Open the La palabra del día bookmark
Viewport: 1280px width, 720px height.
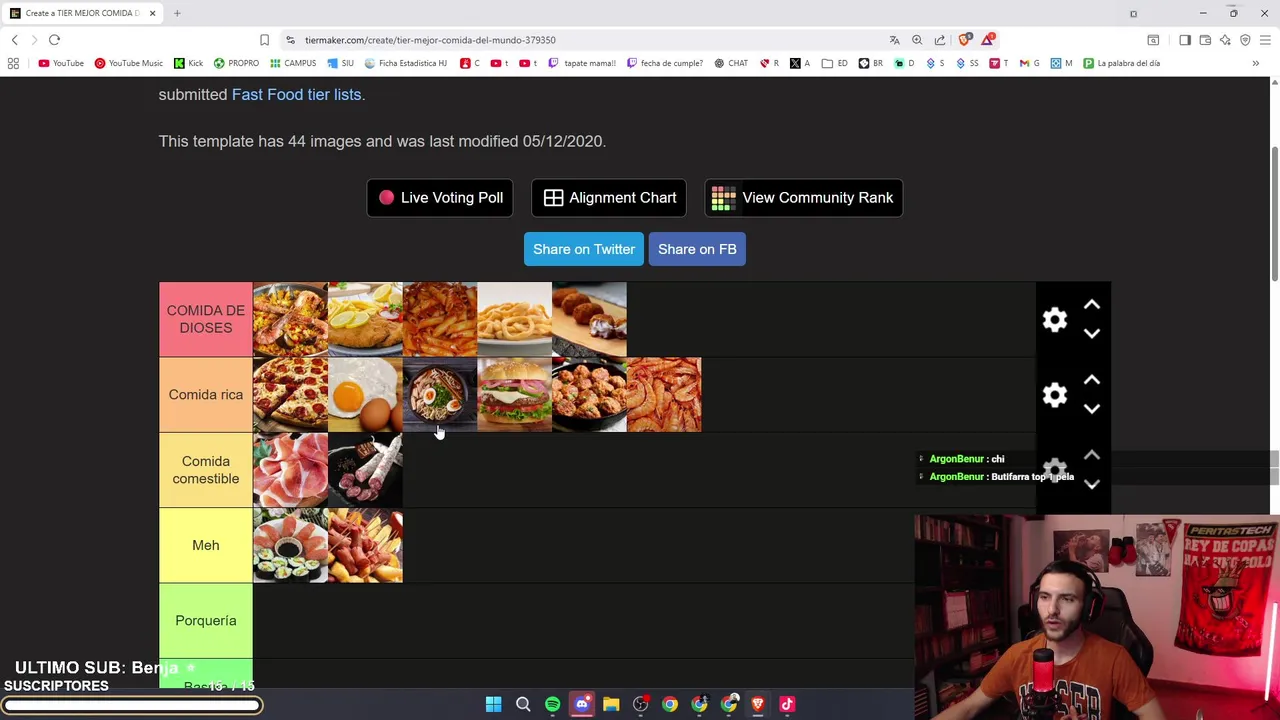click(1121, 63)
